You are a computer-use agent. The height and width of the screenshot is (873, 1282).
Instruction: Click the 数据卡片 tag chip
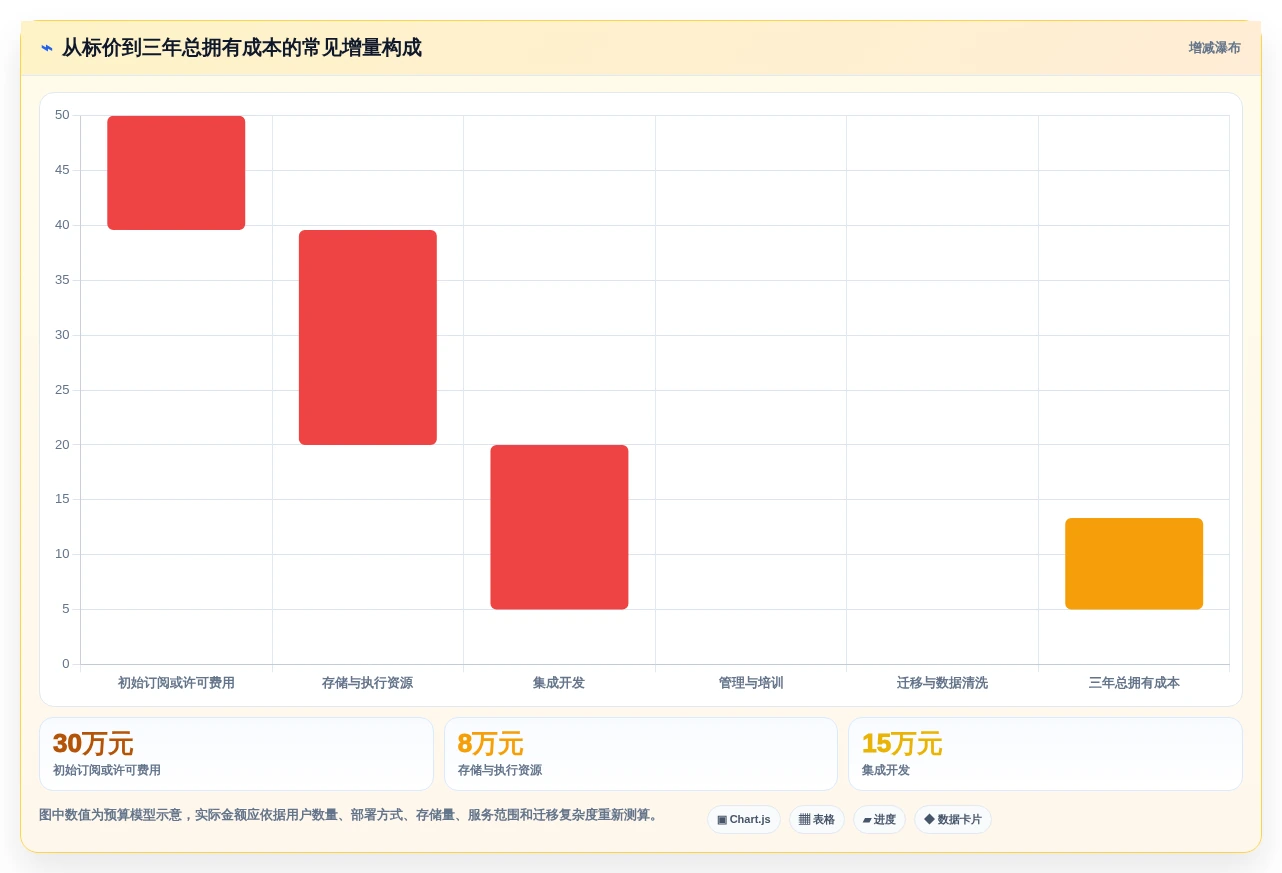coord(952,820)
